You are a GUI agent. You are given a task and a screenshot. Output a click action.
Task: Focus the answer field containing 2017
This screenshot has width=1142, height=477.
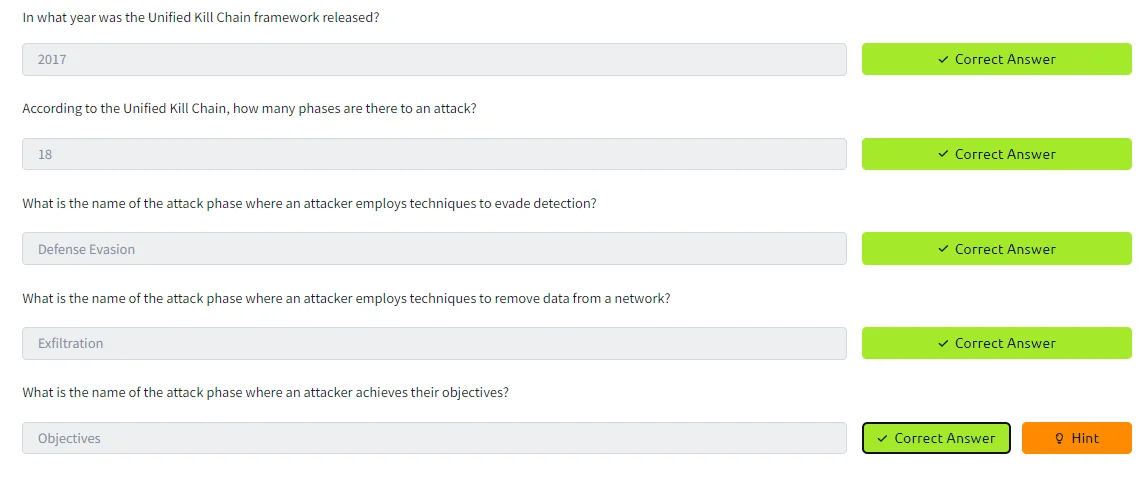pos(434,60)
